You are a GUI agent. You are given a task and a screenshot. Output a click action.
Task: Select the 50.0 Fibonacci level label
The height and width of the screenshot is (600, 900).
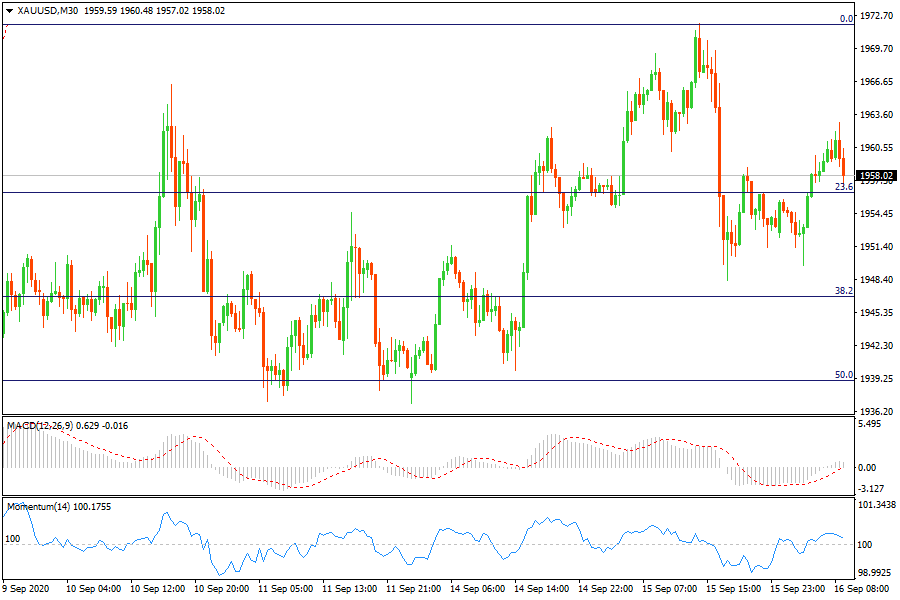pyautogui.click(x=844, y=375)
